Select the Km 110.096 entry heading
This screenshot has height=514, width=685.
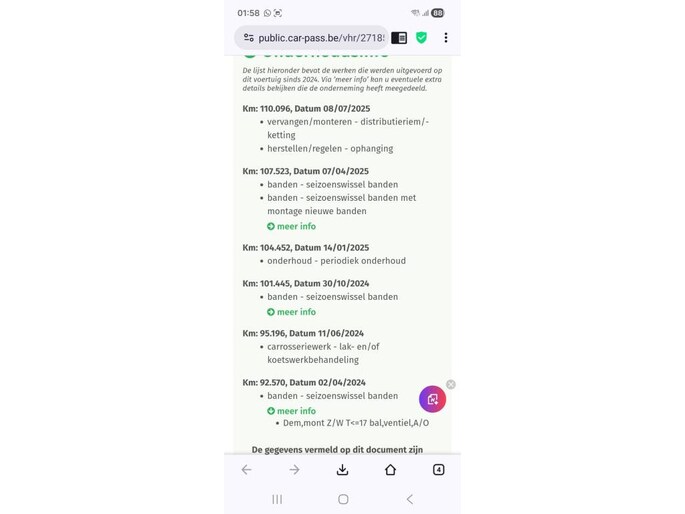[306, 109]
